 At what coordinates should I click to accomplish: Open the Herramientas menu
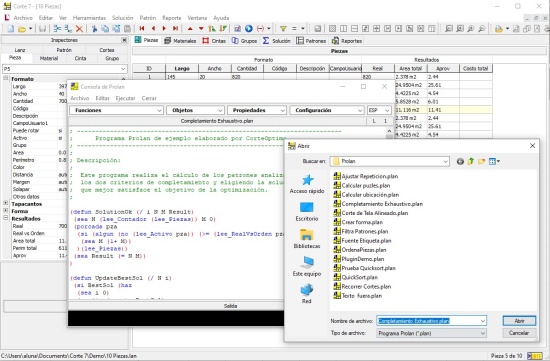tap(89, 18)
